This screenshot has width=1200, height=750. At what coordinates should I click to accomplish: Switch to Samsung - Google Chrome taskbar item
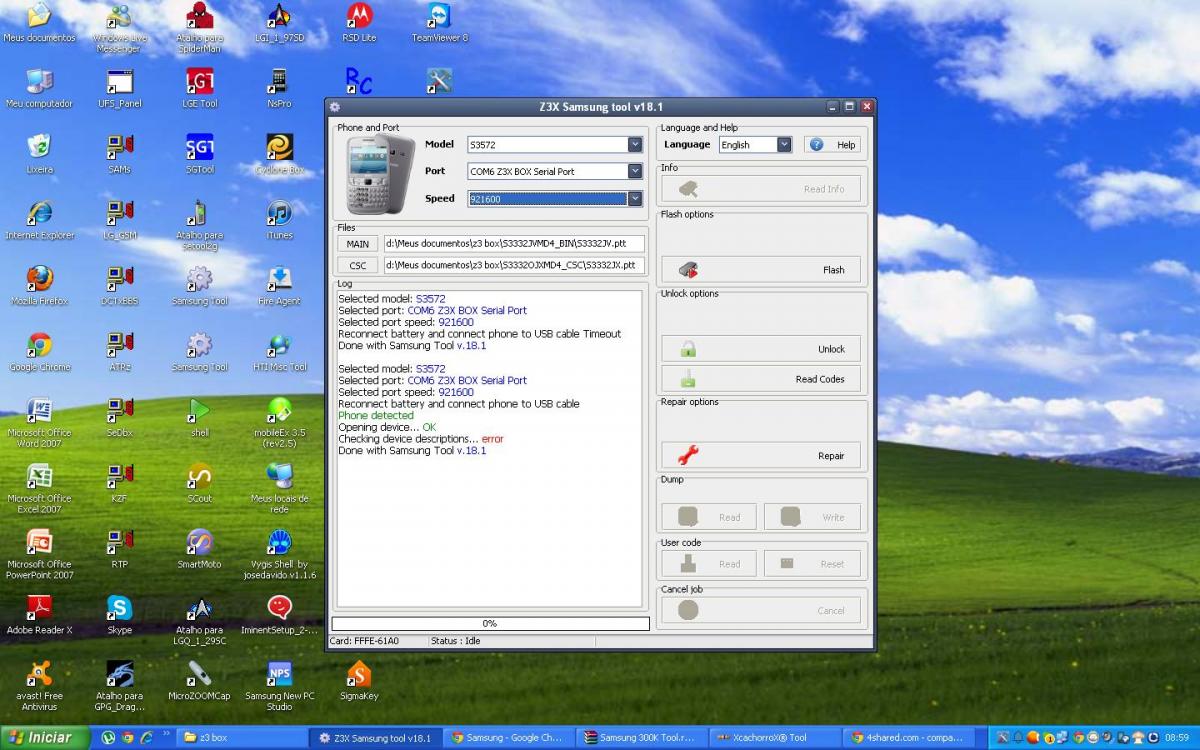[x=508, y=738]
